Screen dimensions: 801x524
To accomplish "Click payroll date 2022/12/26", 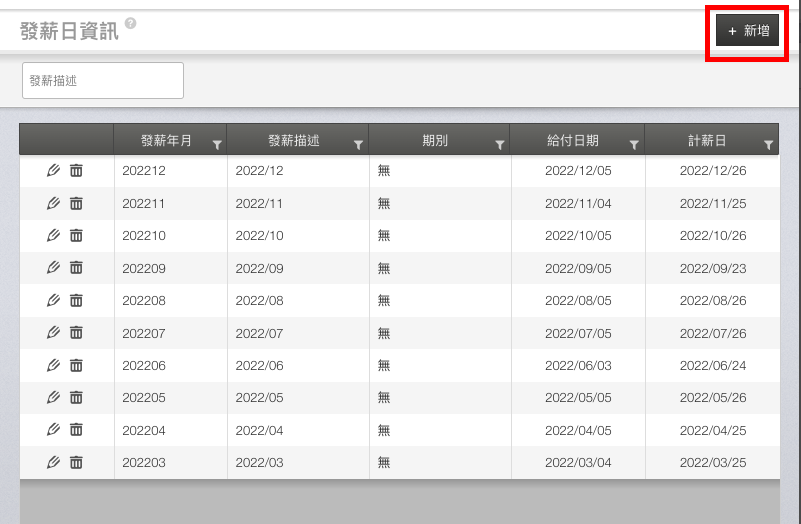I will coord(713,171).
